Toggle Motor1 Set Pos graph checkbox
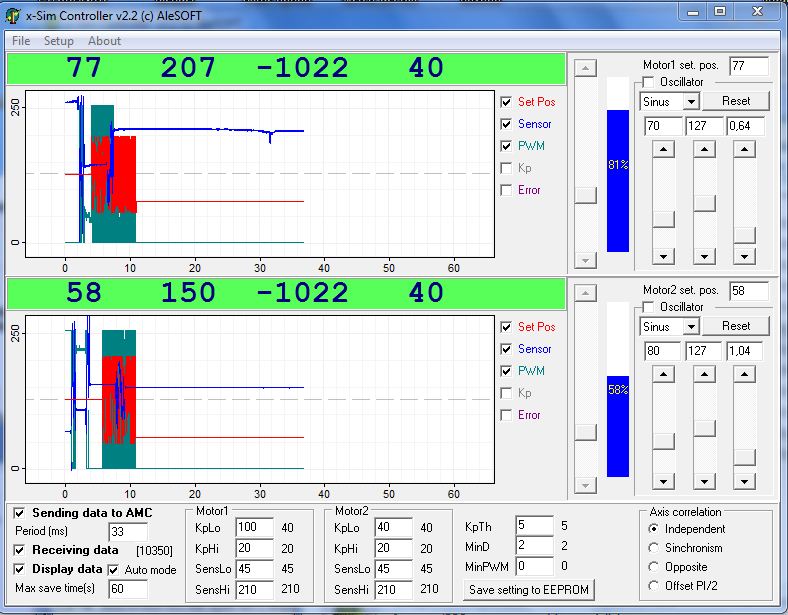The image size is (788, 615). pos(506,102)
